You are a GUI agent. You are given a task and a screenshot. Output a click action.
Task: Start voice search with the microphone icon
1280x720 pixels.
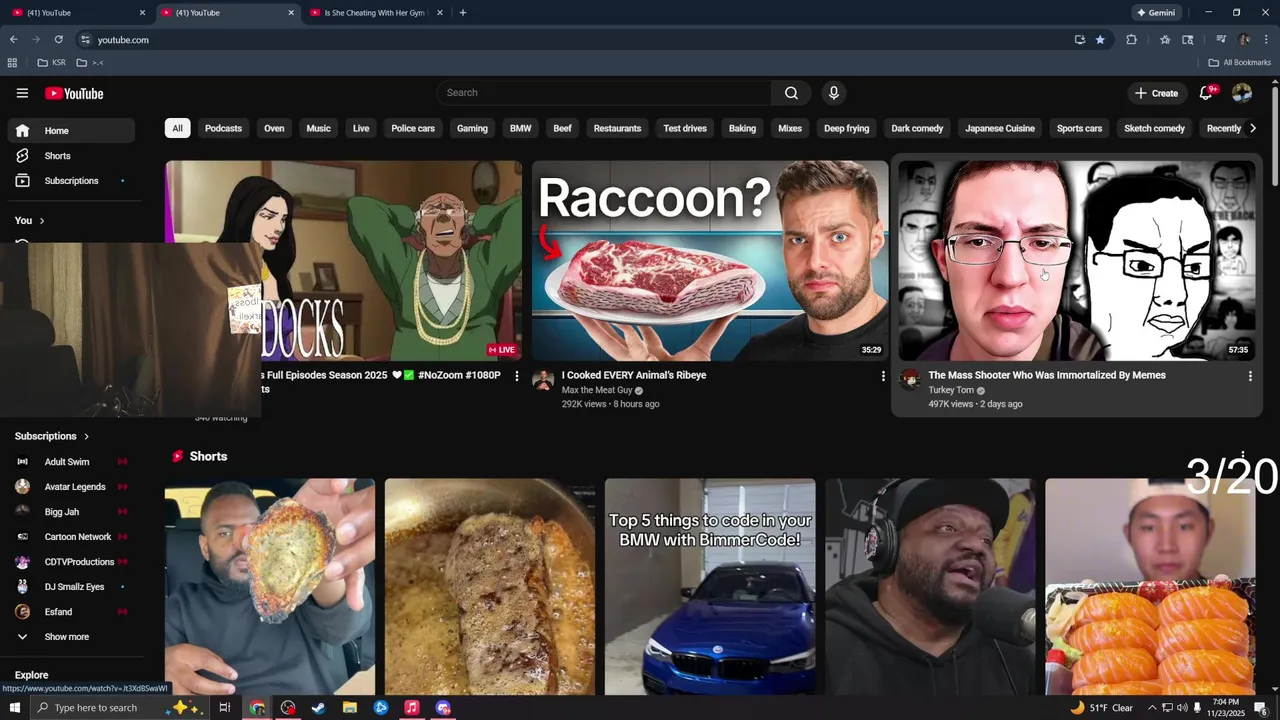click(834, 93)
